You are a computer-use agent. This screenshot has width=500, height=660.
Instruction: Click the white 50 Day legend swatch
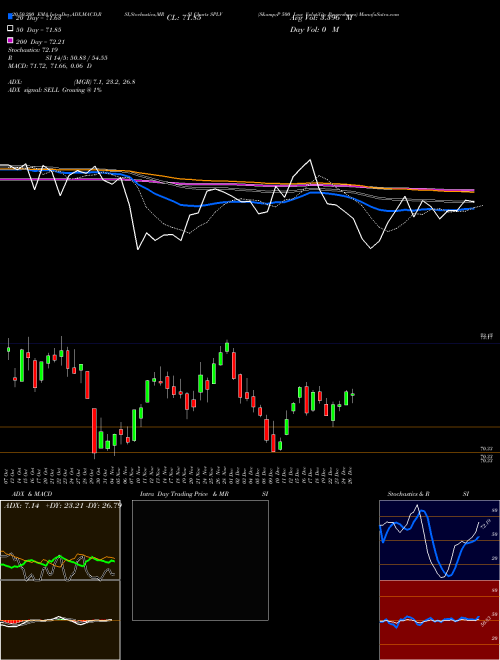(x=10, y=29)
